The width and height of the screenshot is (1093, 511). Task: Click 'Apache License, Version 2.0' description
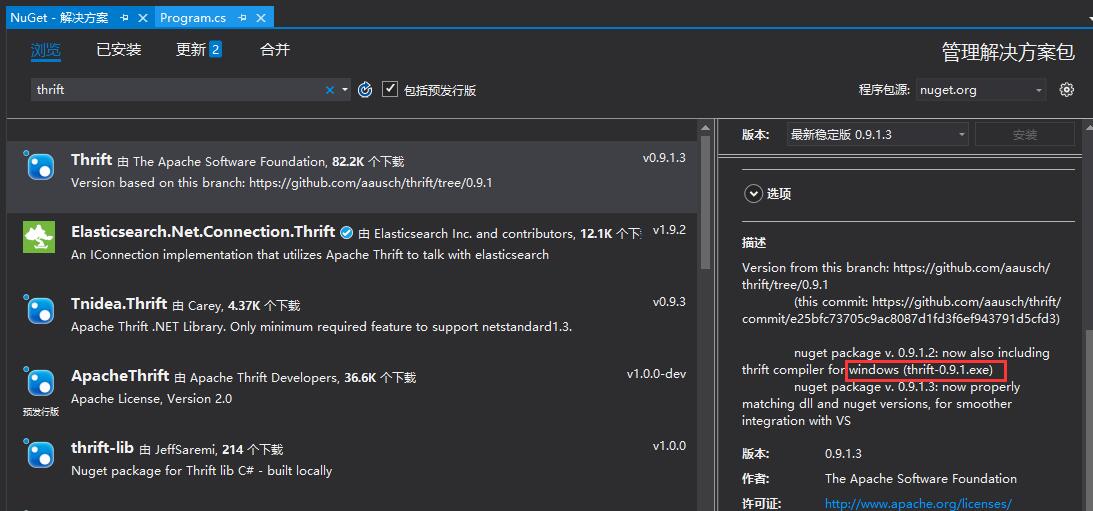[151, 399]
